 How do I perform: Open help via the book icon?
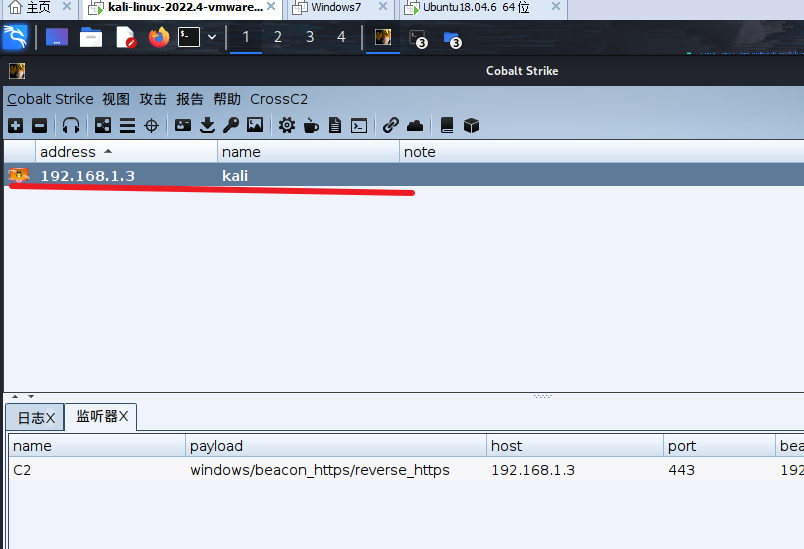pos(447,126)
